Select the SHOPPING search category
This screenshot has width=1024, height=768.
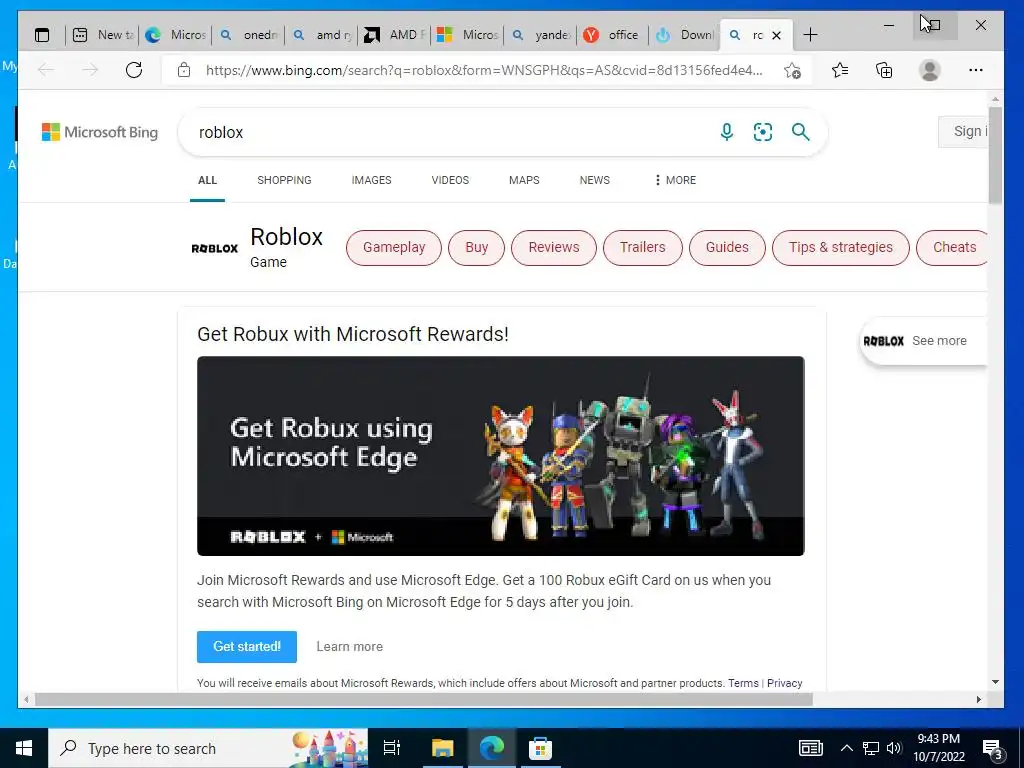(x=284, y=180)
